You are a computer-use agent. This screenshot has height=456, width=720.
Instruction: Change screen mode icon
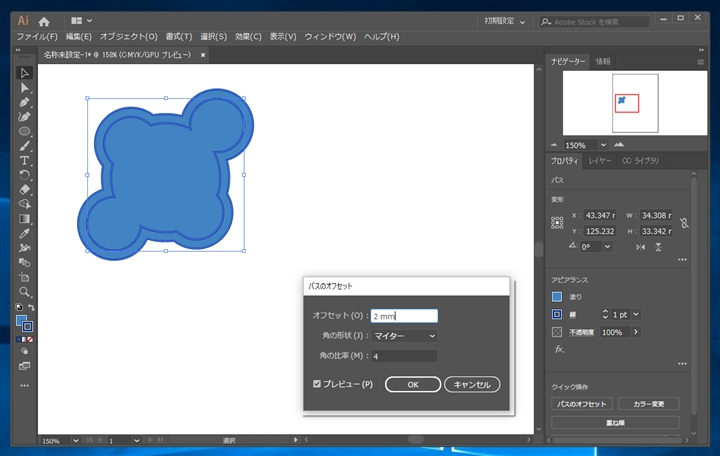pyautogui.click(x=24, y=366)
